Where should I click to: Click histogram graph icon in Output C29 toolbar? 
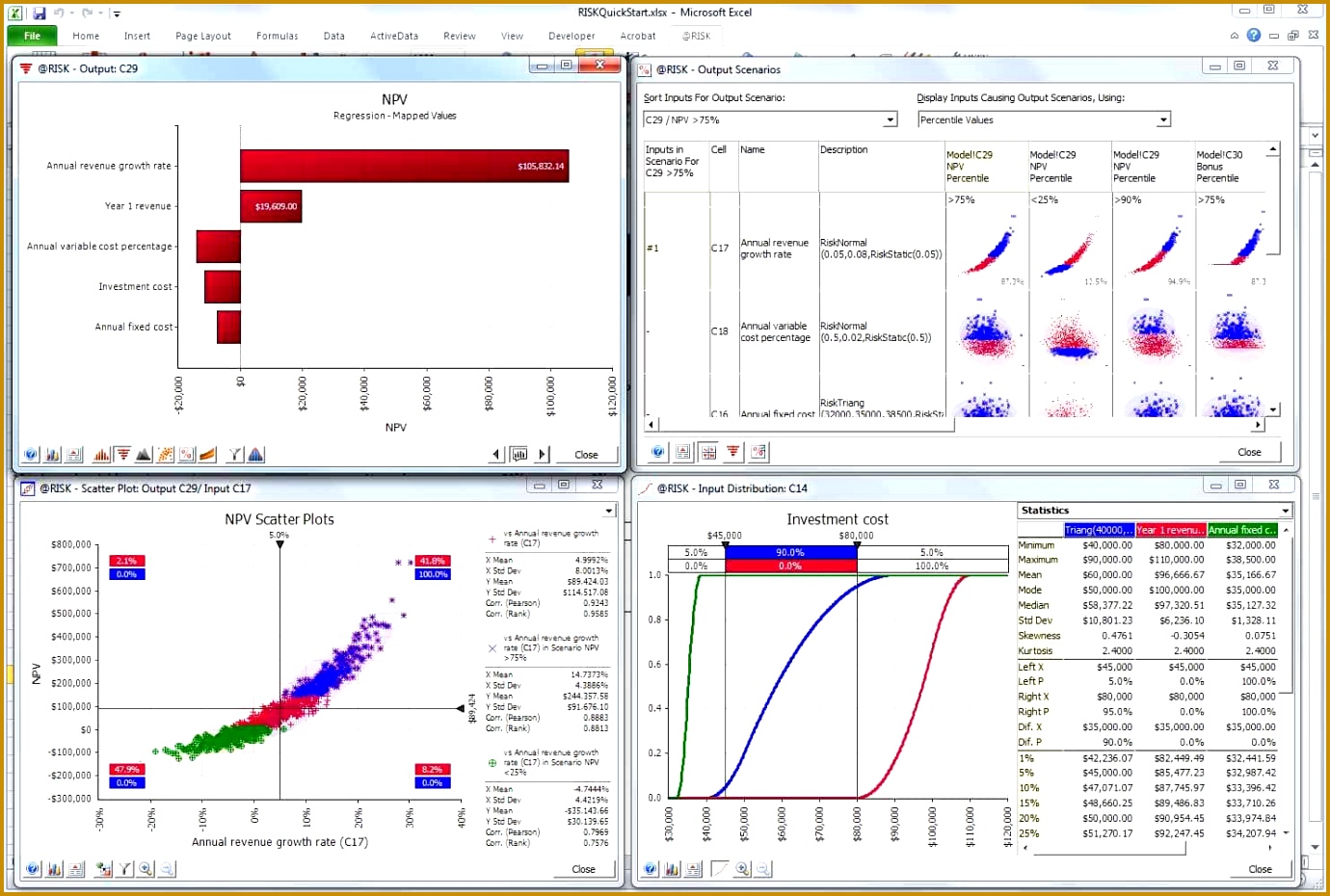click(x=101, y=454)
